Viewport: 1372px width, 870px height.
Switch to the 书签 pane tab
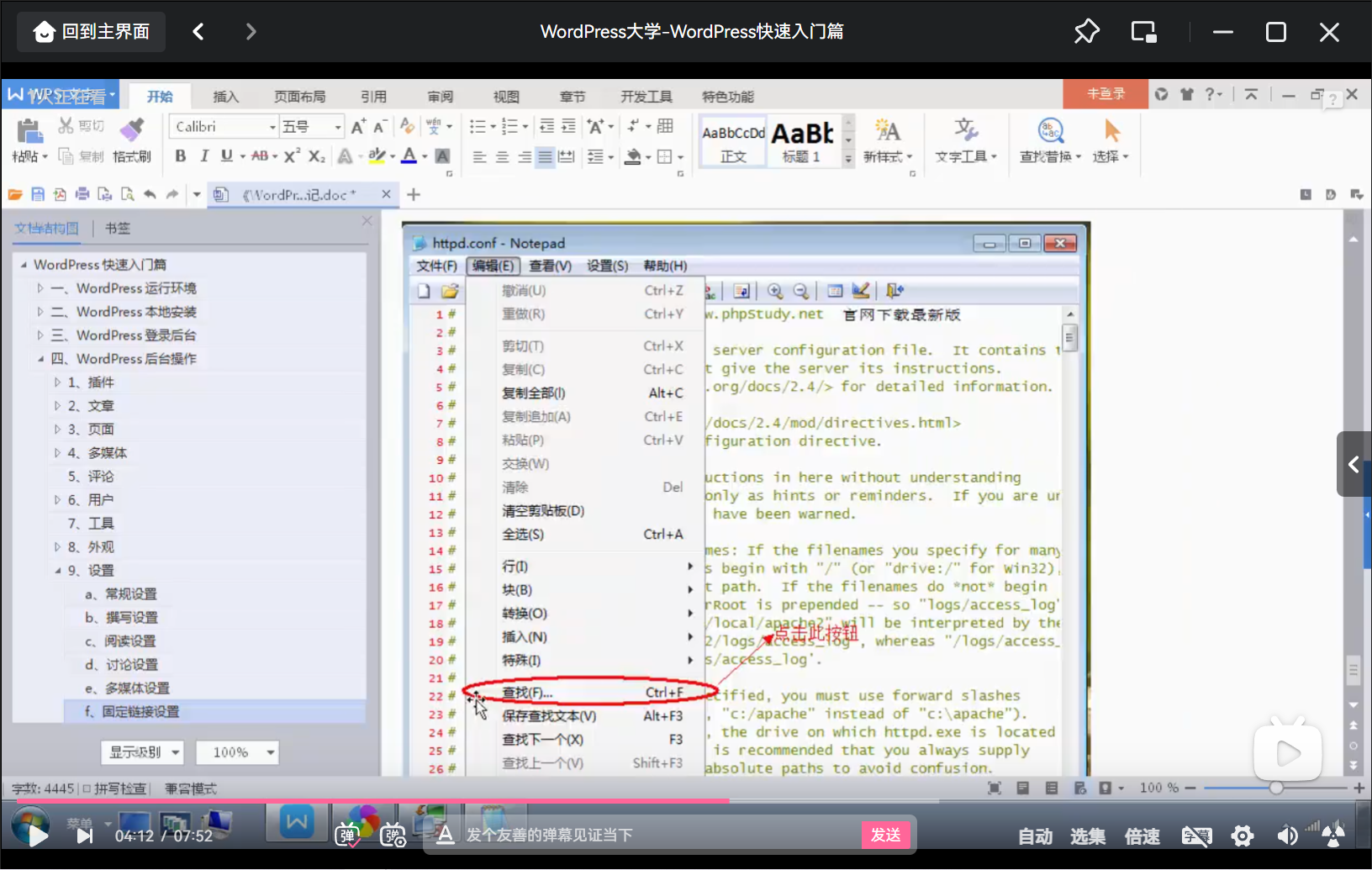click(x=118, y=228)
